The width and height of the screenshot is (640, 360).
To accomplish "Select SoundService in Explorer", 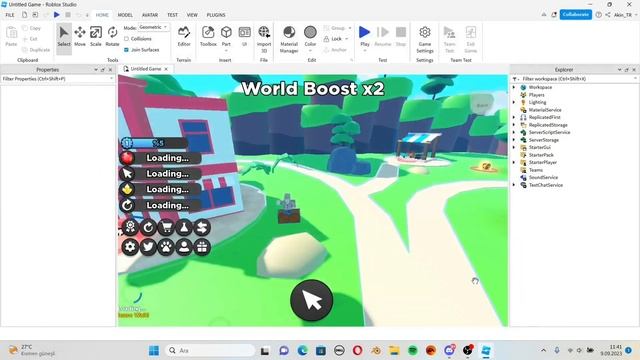I will [543, 178].
